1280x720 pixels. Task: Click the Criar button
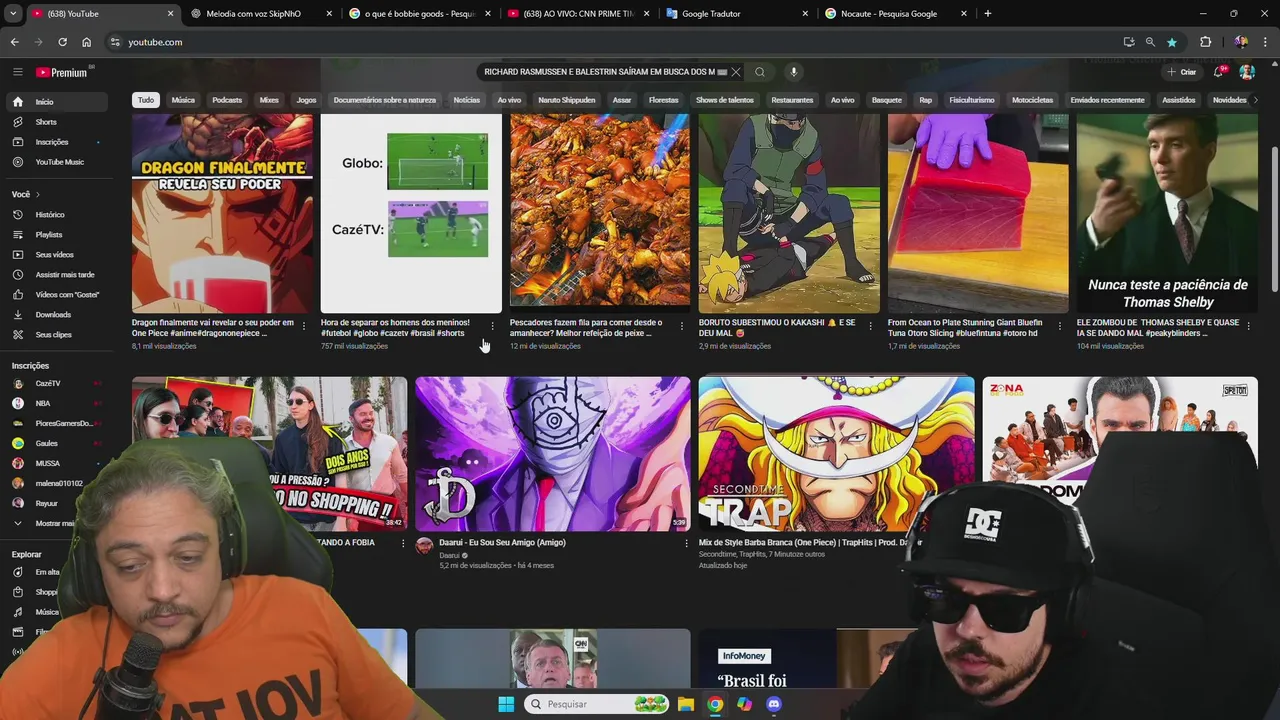coord(1181,72)
